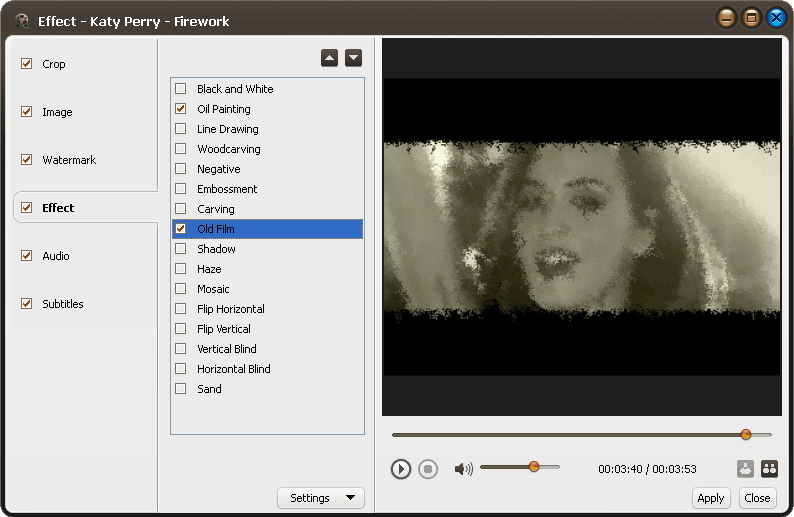The height and width of the screenshot is (517, 794).
Task: Enable the Carving effect checkbox
Action: pos(181,209)
